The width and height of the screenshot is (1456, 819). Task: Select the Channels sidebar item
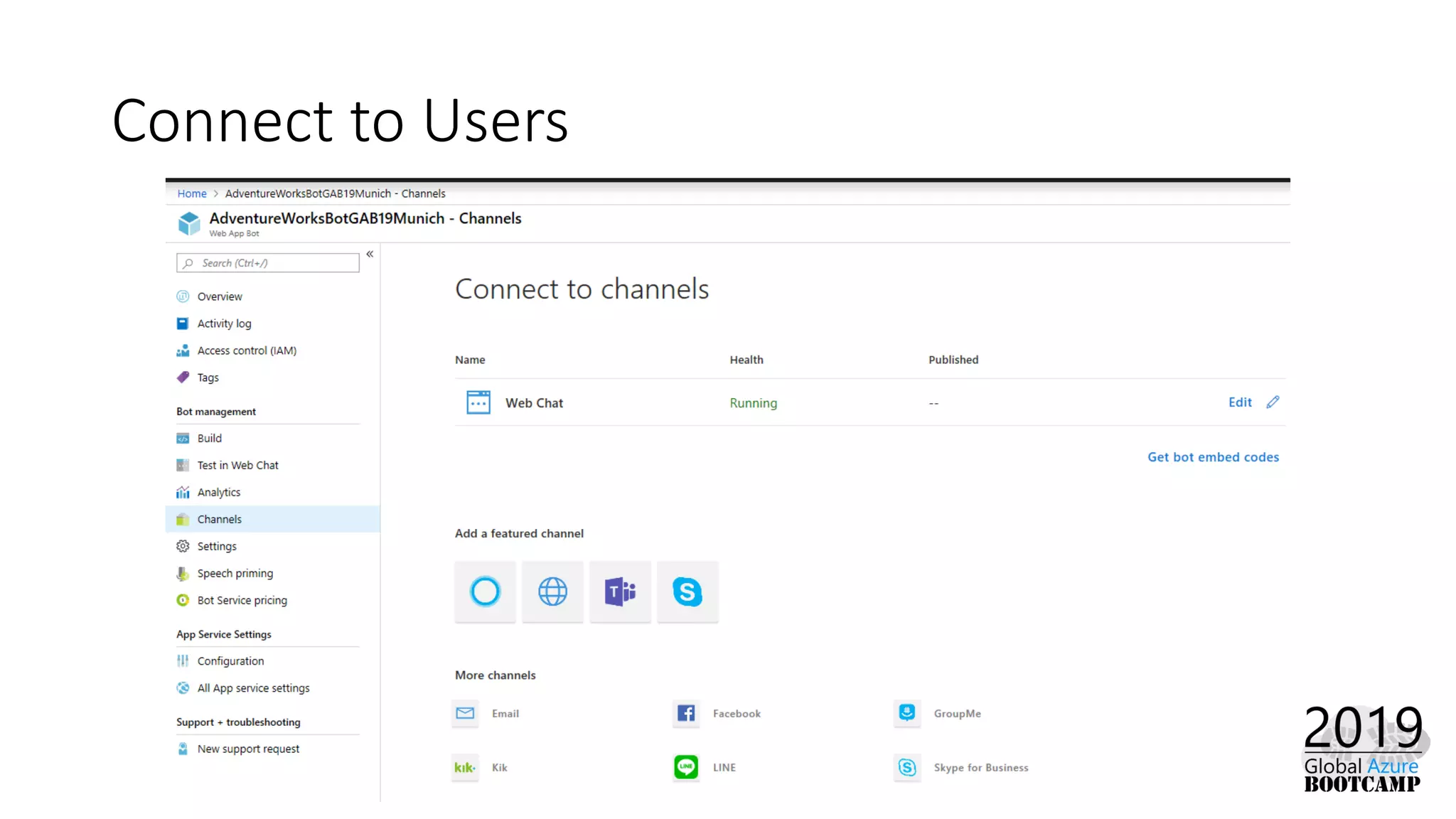tap(273, 519)
